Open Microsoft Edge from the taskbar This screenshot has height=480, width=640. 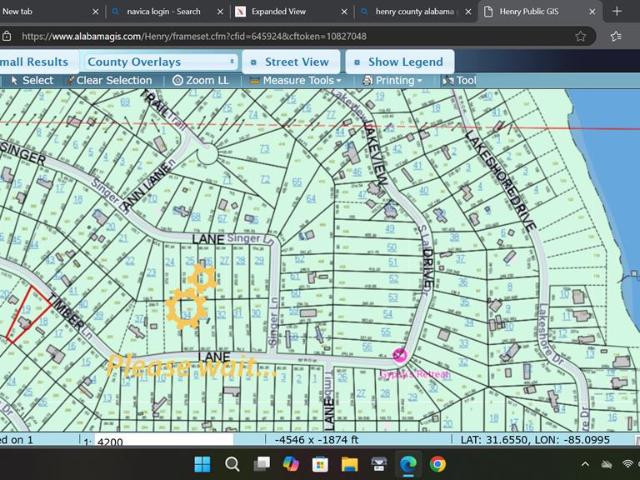408,464
